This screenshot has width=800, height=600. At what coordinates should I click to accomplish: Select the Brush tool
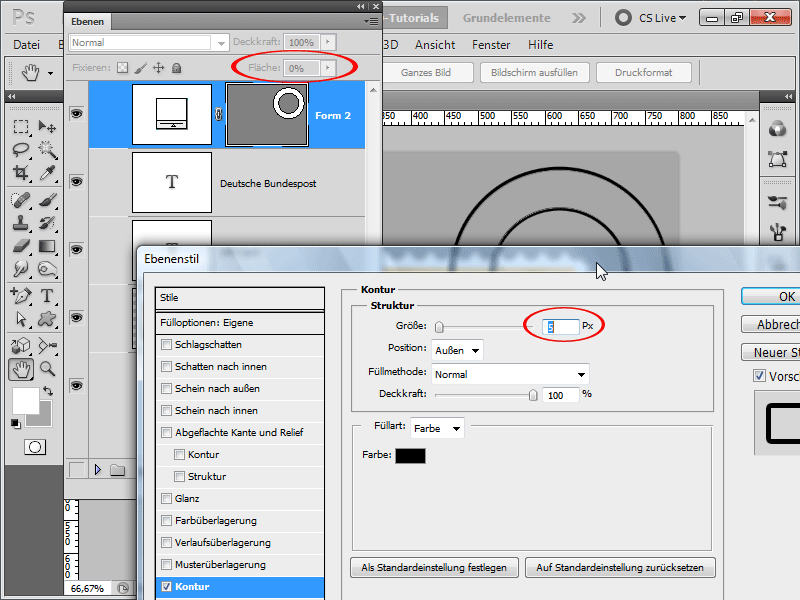click(x=47, y=199)
